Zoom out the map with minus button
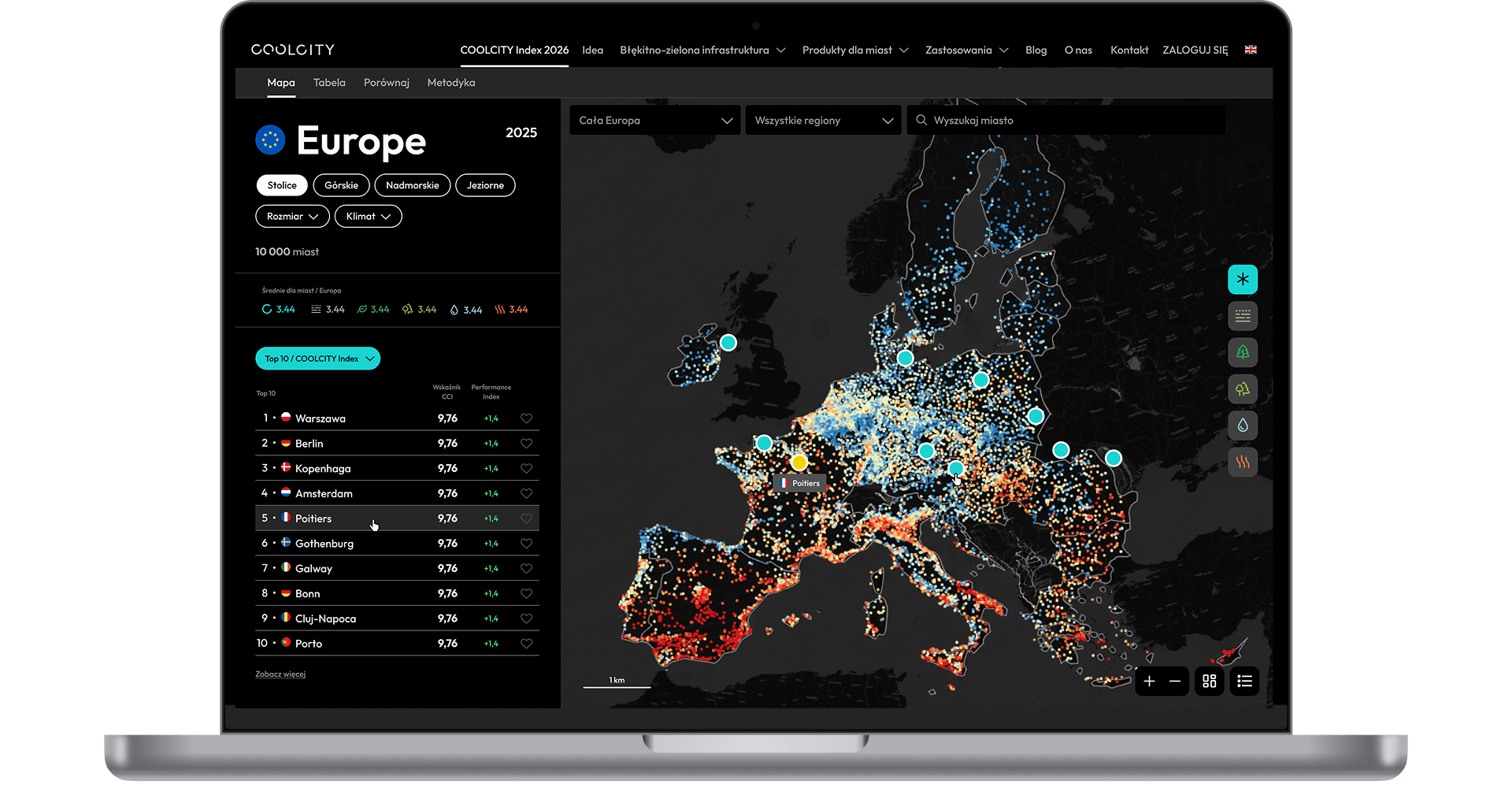Screen dimensions: 1512x788 click(1175, 681)
